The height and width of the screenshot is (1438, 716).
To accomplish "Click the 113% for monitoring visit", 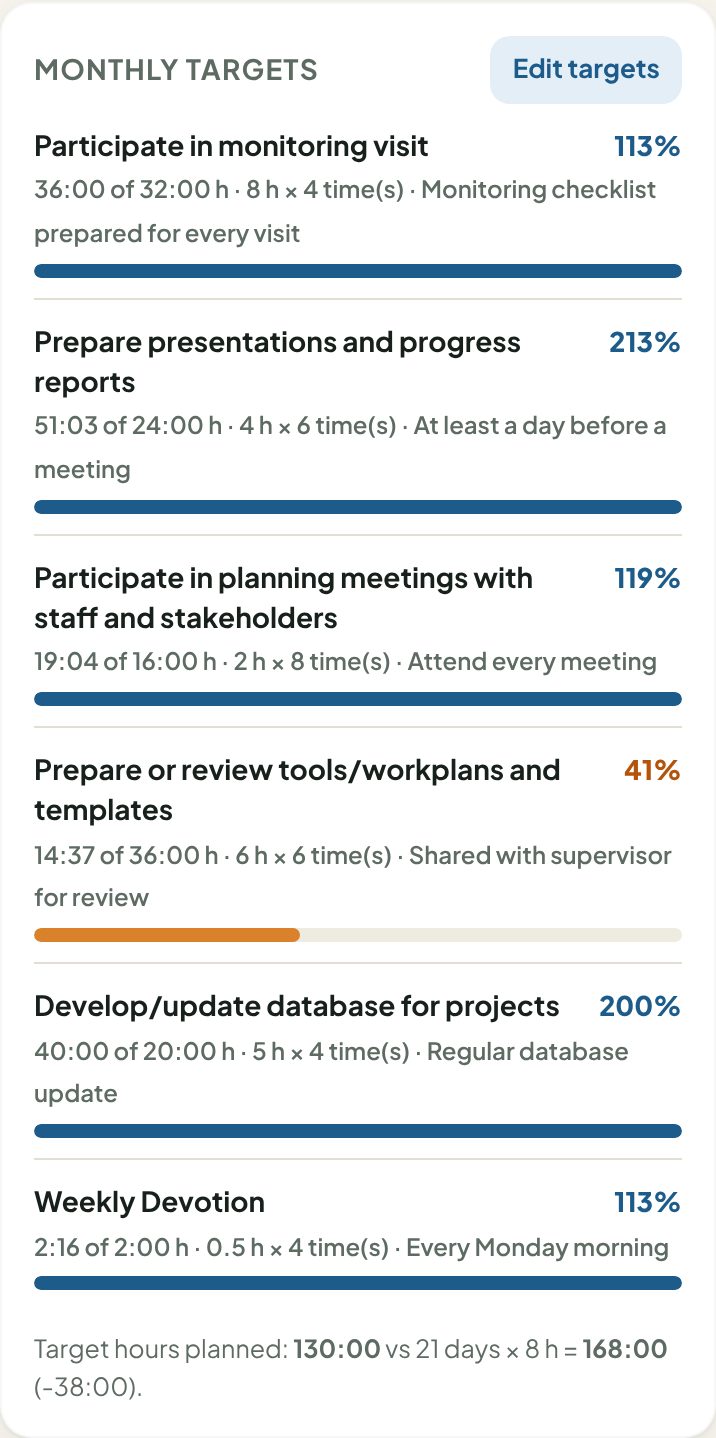I will pos(647,146).
